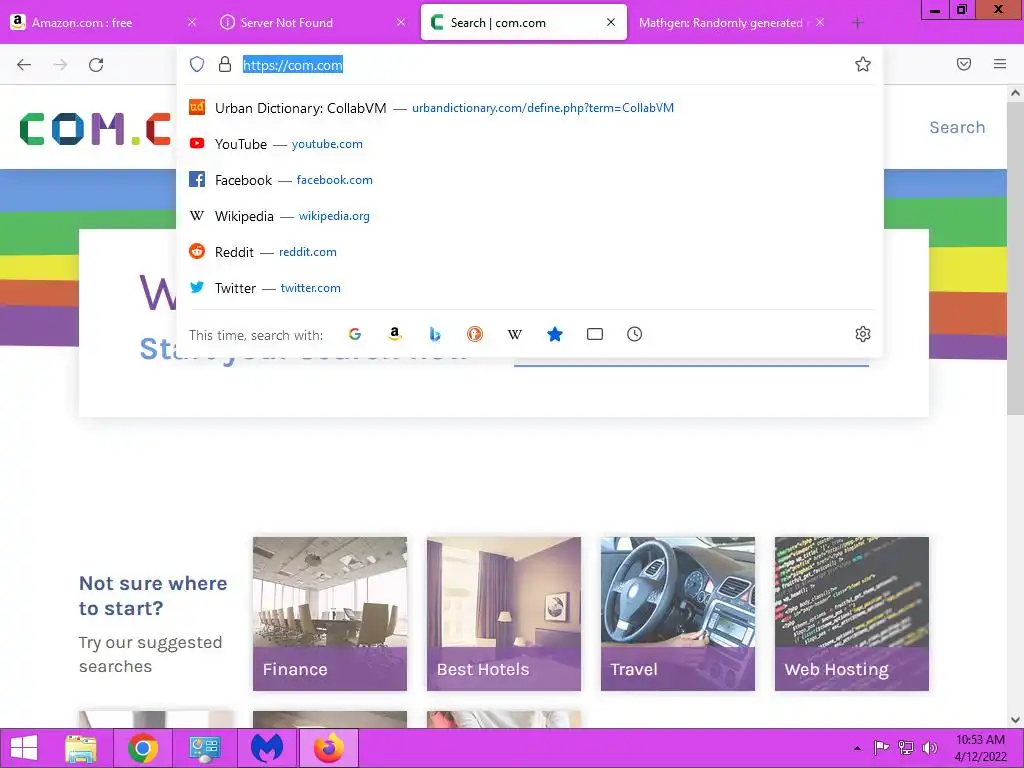Open the Facebook suggestion
The width and height of the screenshot is (1024, 768).
[x=529, y=180]
